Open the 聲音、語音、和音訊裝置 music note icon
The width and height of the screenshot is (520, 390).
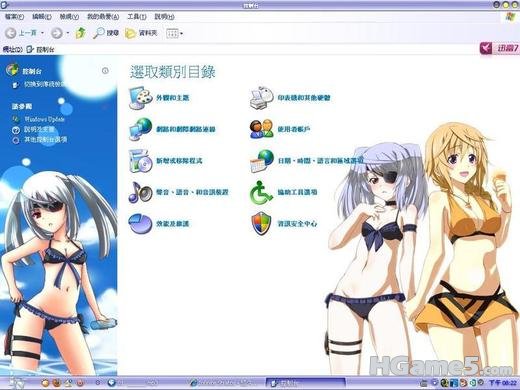[x=140, y=192]
